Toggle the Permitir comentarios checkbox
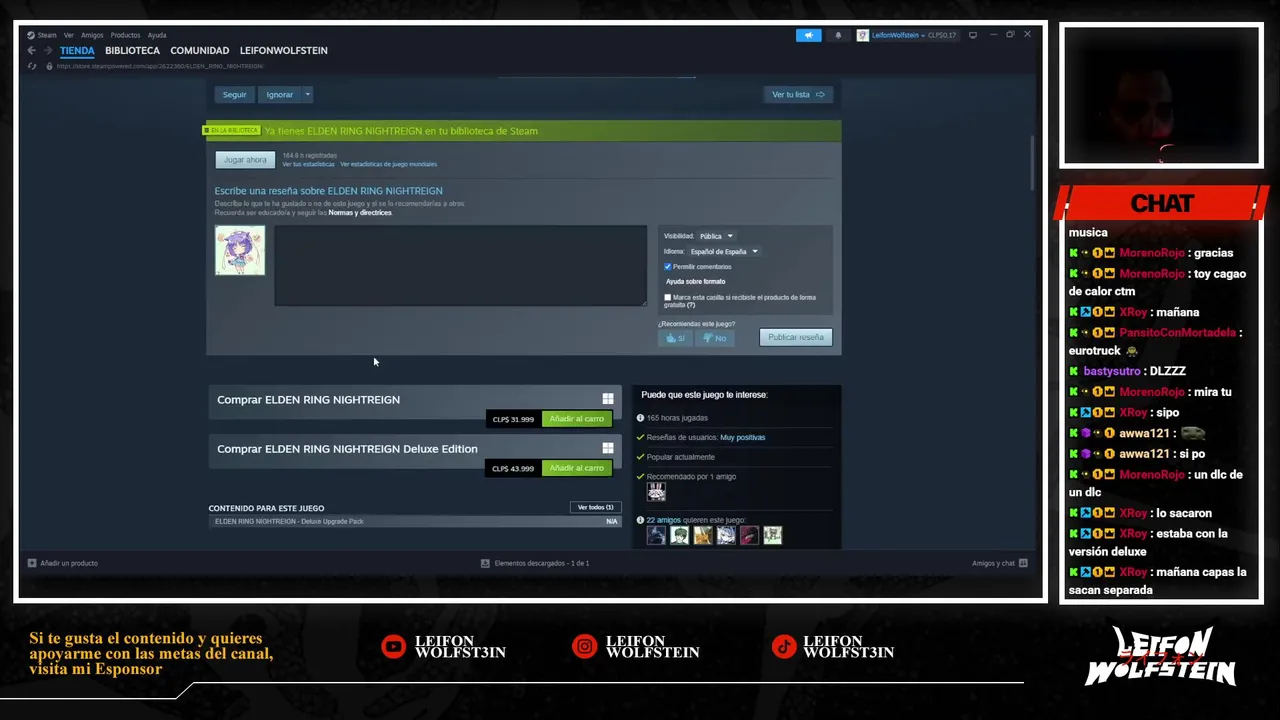Screen dimensions: 1280x720 (668, 267)
